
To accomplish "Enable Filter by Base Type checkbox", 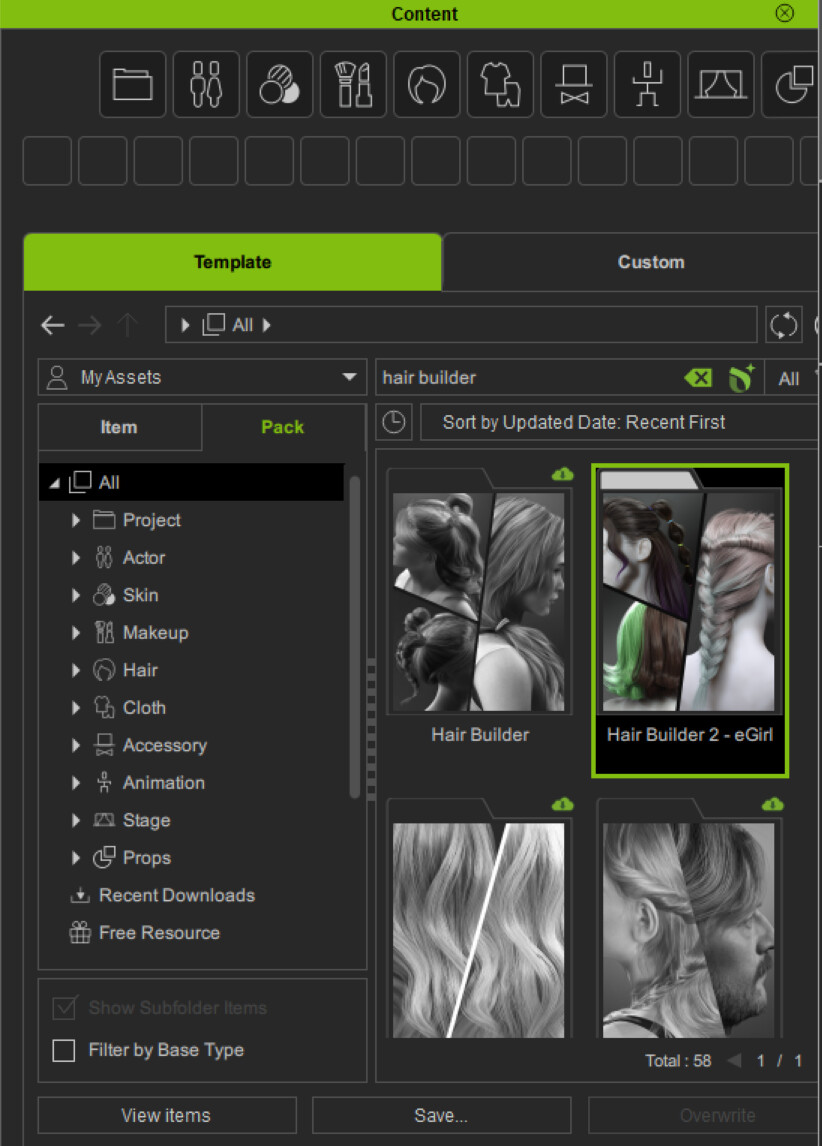I will (x=64, y=1050).
